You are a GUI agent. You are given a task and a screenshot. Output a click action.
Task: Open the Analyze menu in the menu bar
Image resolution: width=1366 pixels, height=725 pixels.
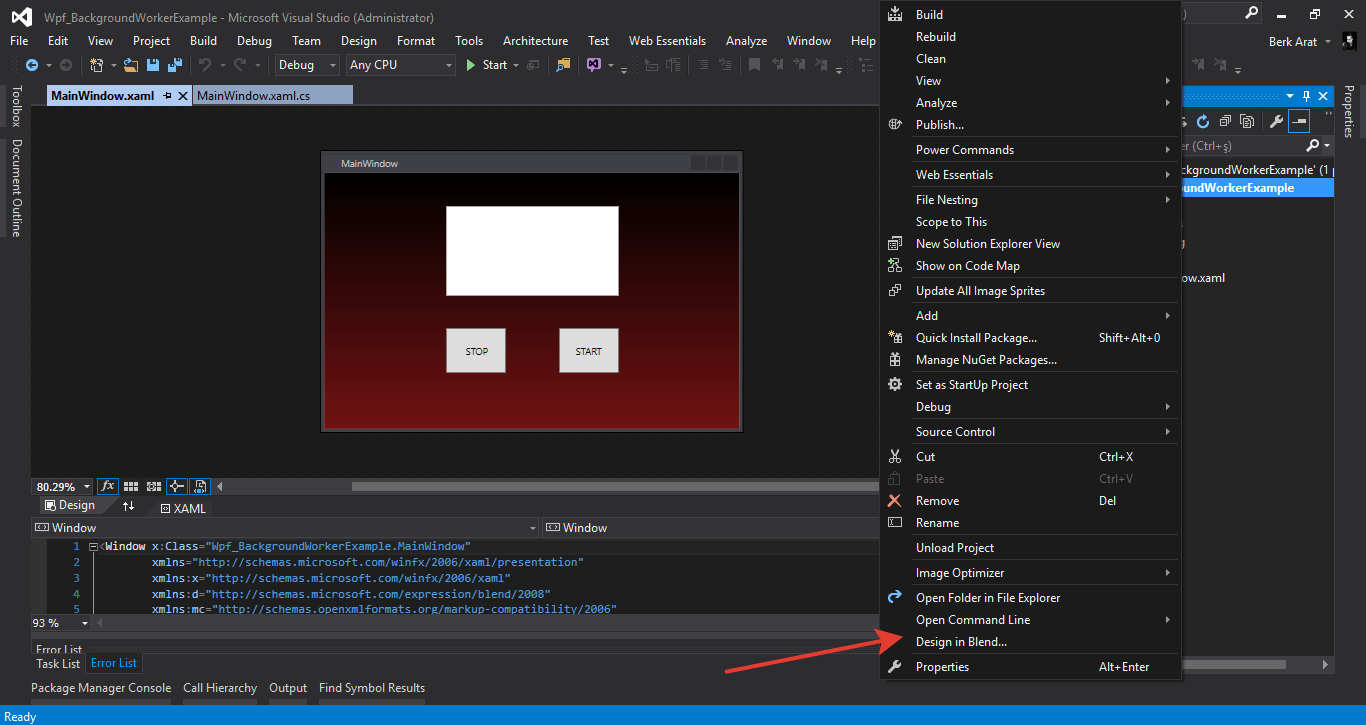click(746, 41)
